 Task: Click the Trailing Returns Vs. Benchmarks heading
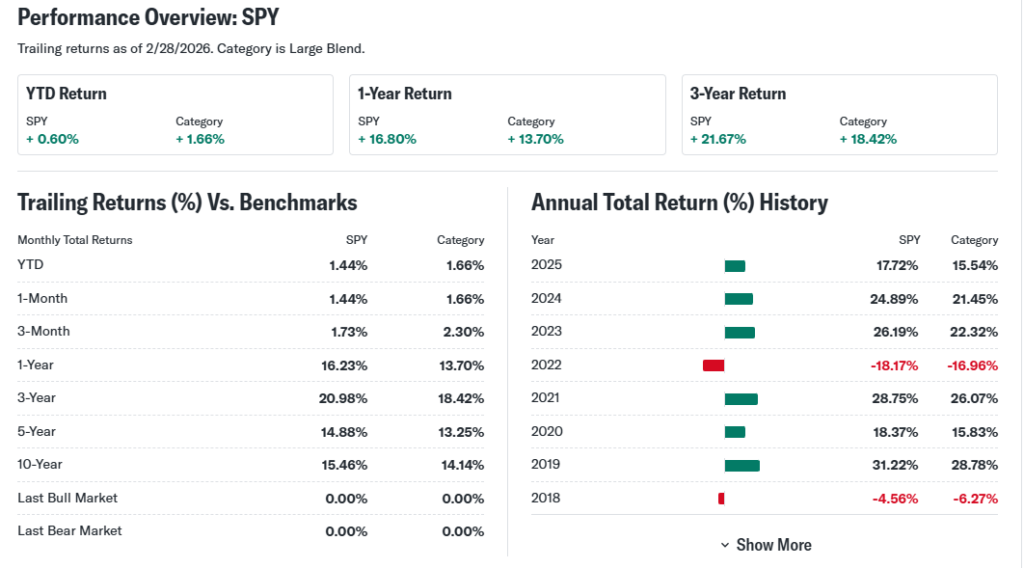(187, 202)
